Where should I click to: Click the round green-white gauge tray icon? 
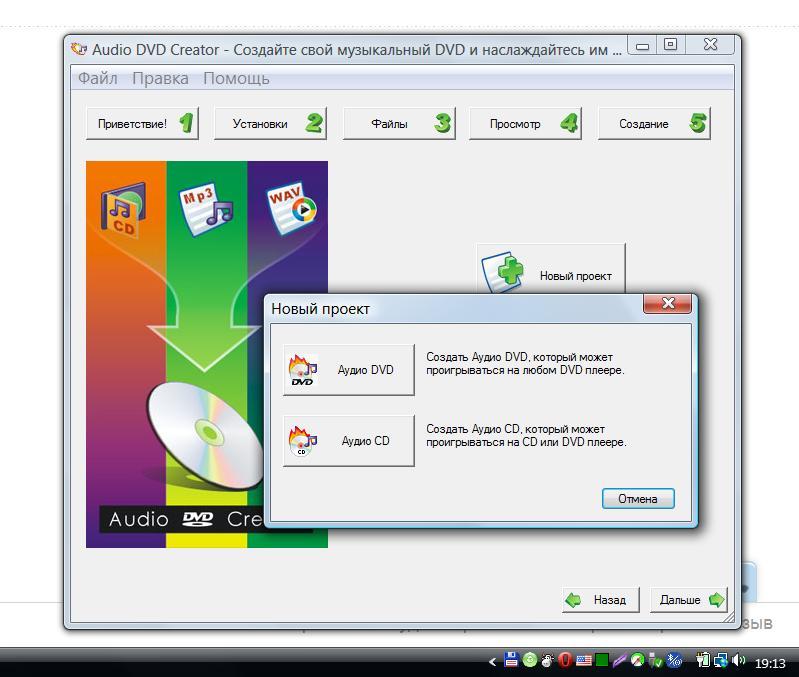coord(637,661)
